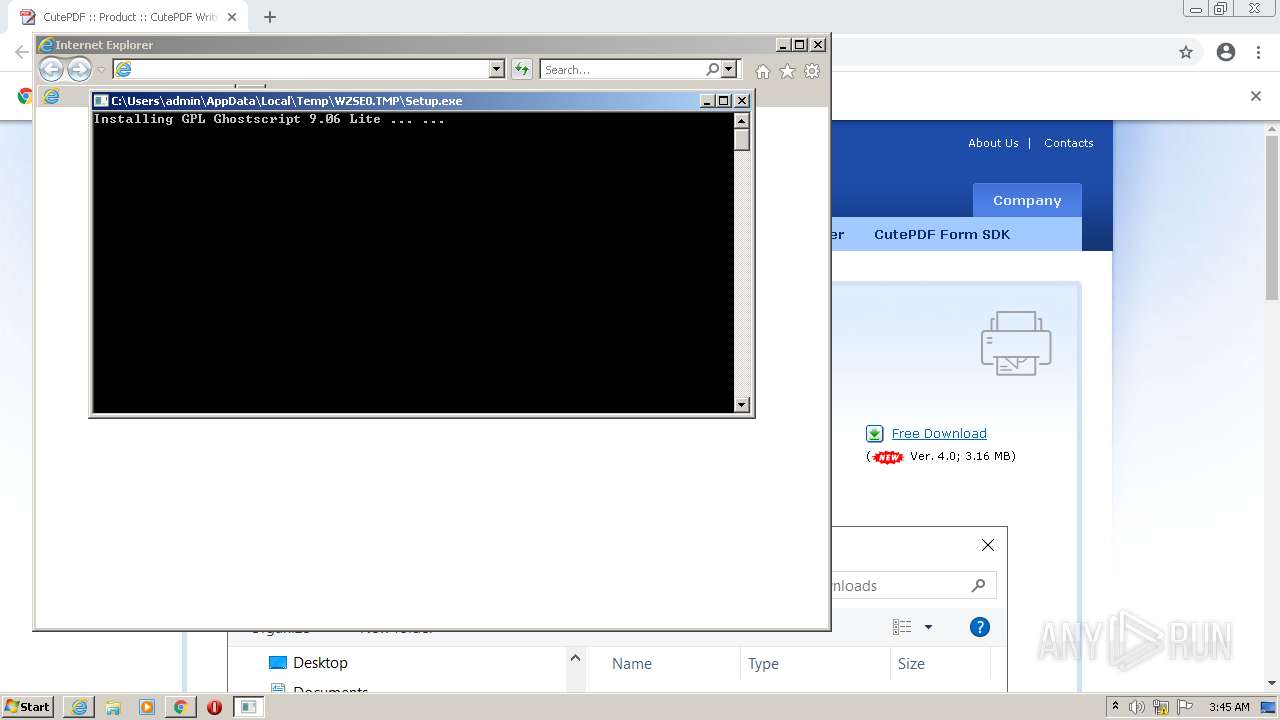This screenshot has width=1280, height=720.
Task: Click the Free Download link
Action: (x=939, y=433)
